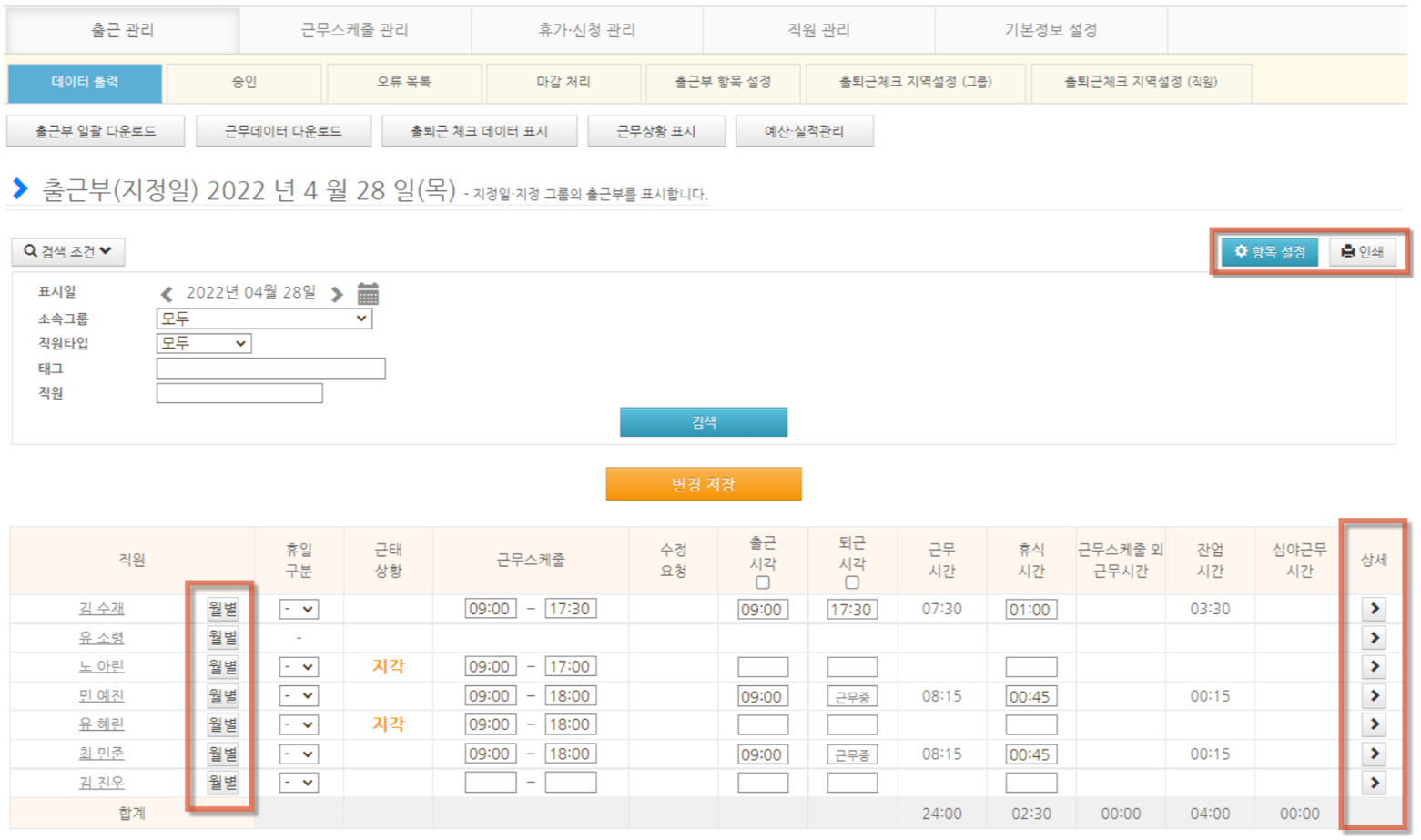Viewport: 1421px width, 840px height.
Task: Expand the 소속그룹 dropdown
Action: tap(264, 319)
